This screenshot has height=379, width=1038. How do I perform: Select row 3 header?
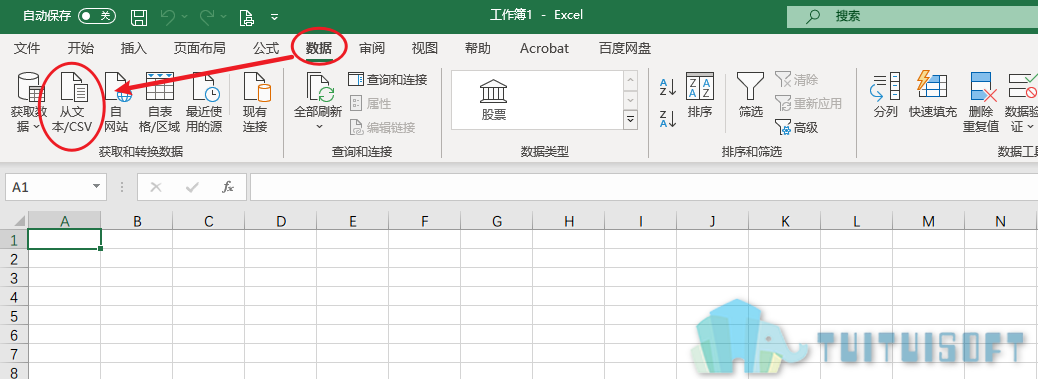pyautogui.click(x=14, y=277)
